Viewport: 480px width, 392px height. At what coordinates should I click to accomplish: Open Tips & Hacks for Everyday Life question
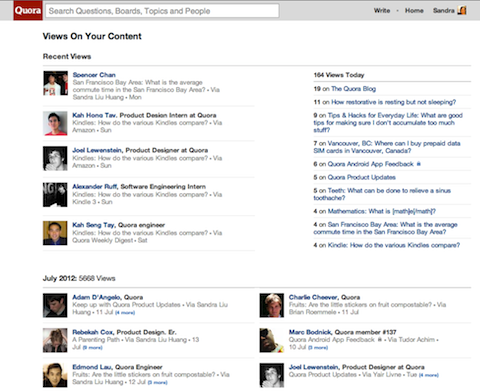[388, 123]
